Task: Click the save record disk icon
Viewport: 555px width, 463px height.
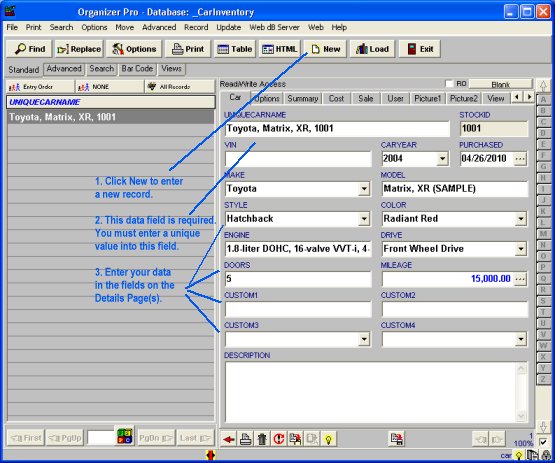Action: point(396,439)
